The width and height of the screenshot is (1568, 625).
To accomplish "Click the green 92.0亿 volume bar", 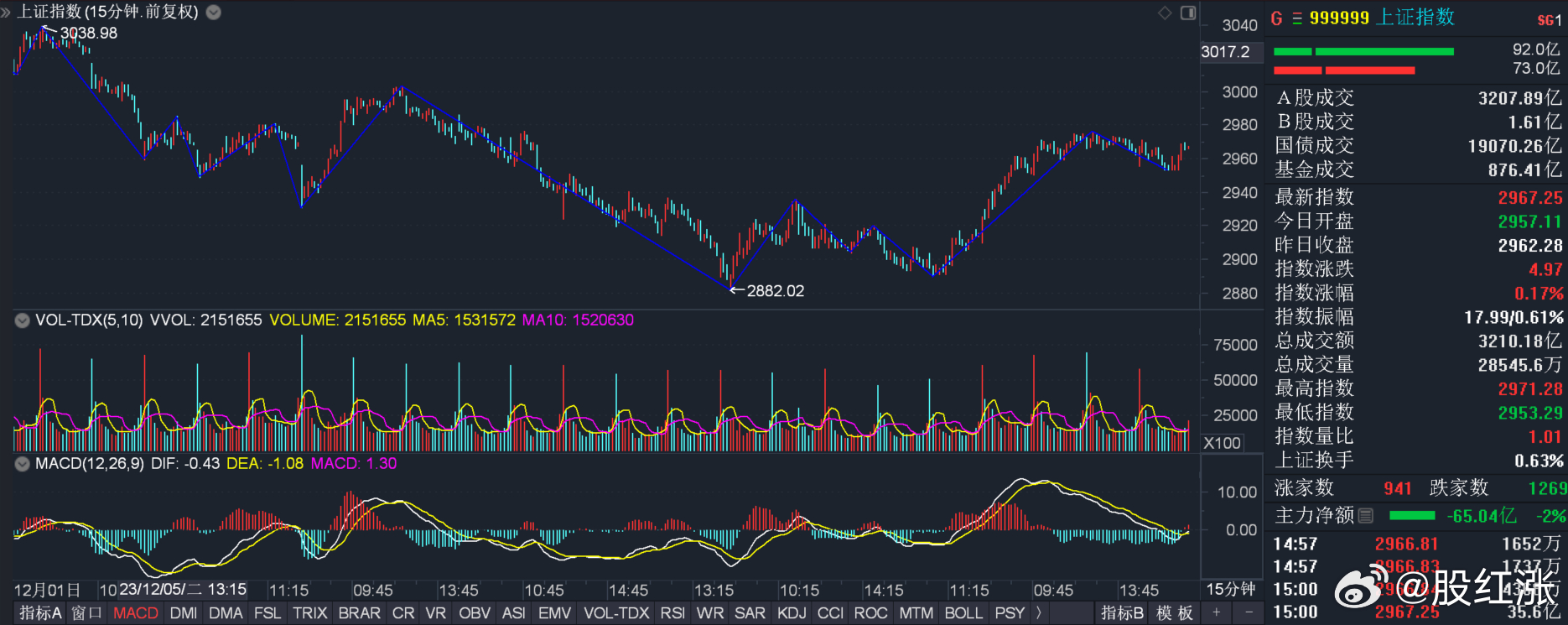I will [1363, 52].
